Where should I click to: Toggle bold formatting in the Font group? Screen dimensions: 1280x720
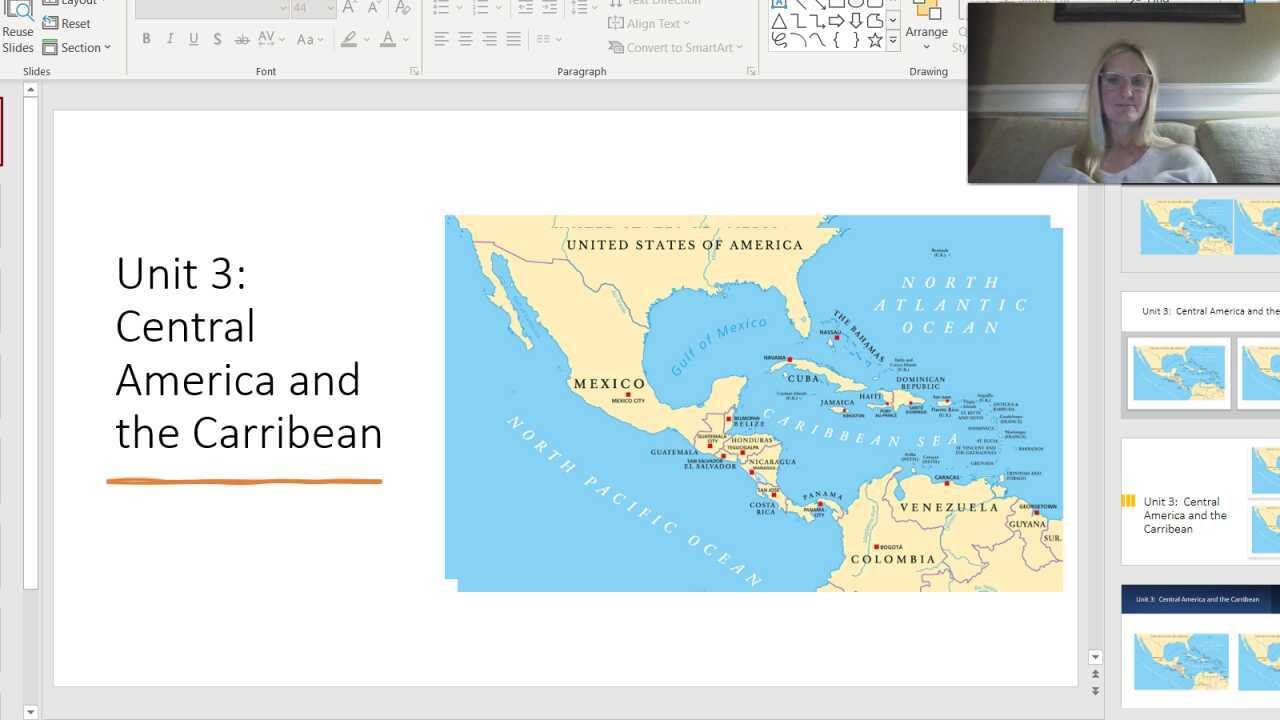click(x=147, y=38)
